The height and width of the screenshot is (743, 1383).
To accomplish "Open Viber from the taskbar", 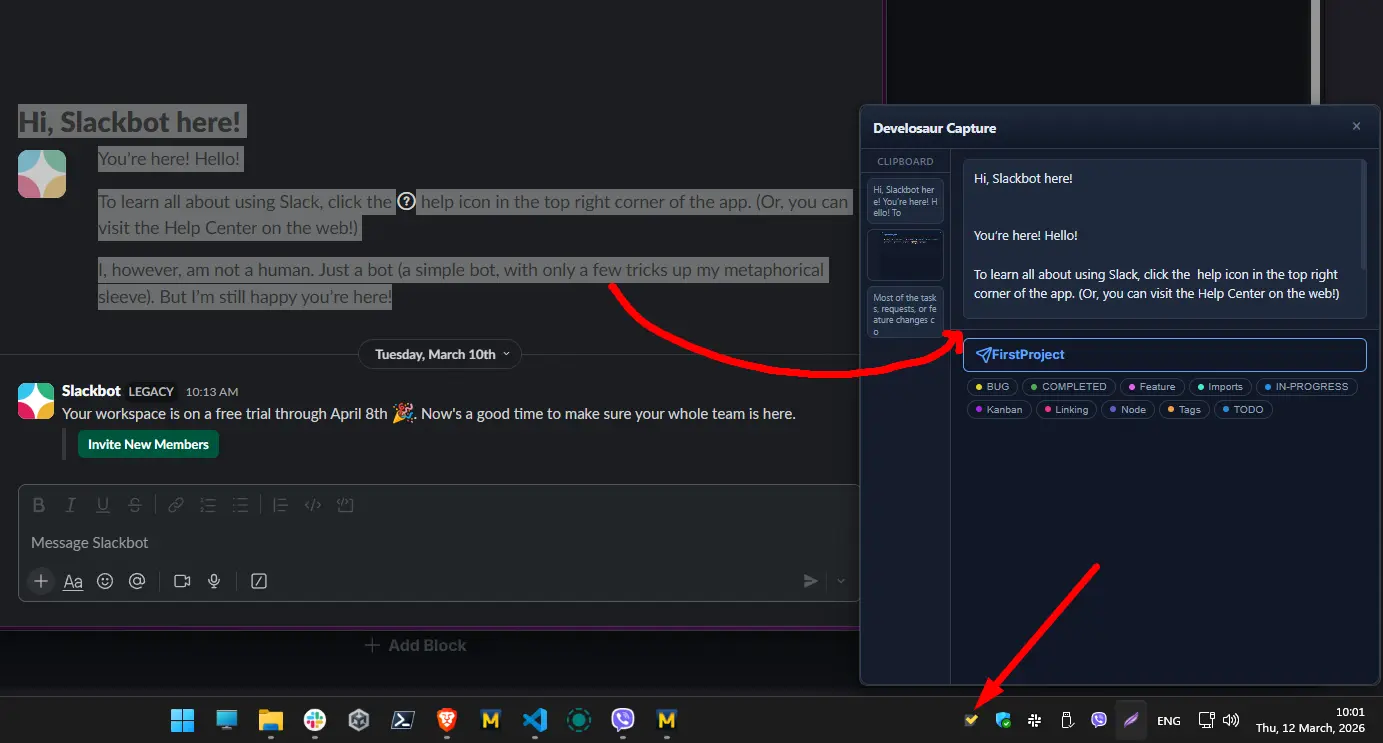I will pyautogui.click(x=623, y=720).
